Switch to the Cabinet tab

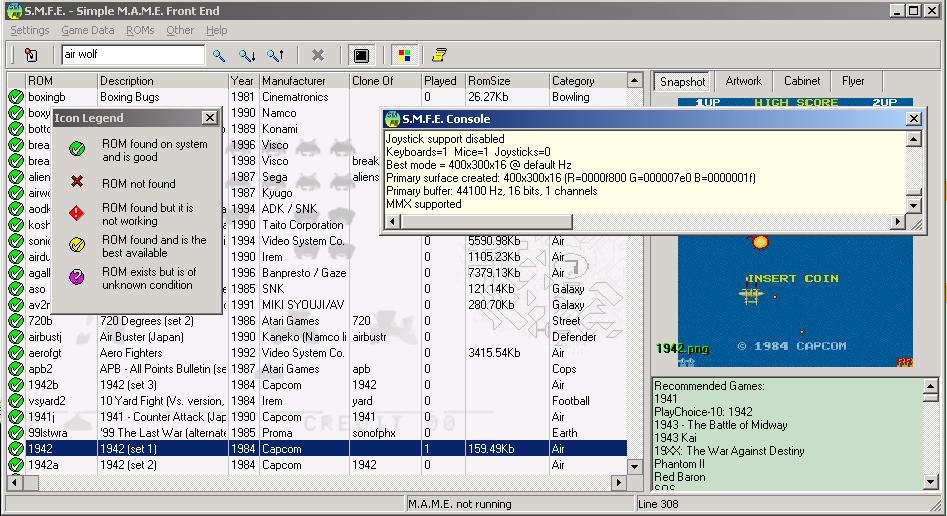pyautogui.click(x=802, y=81)
